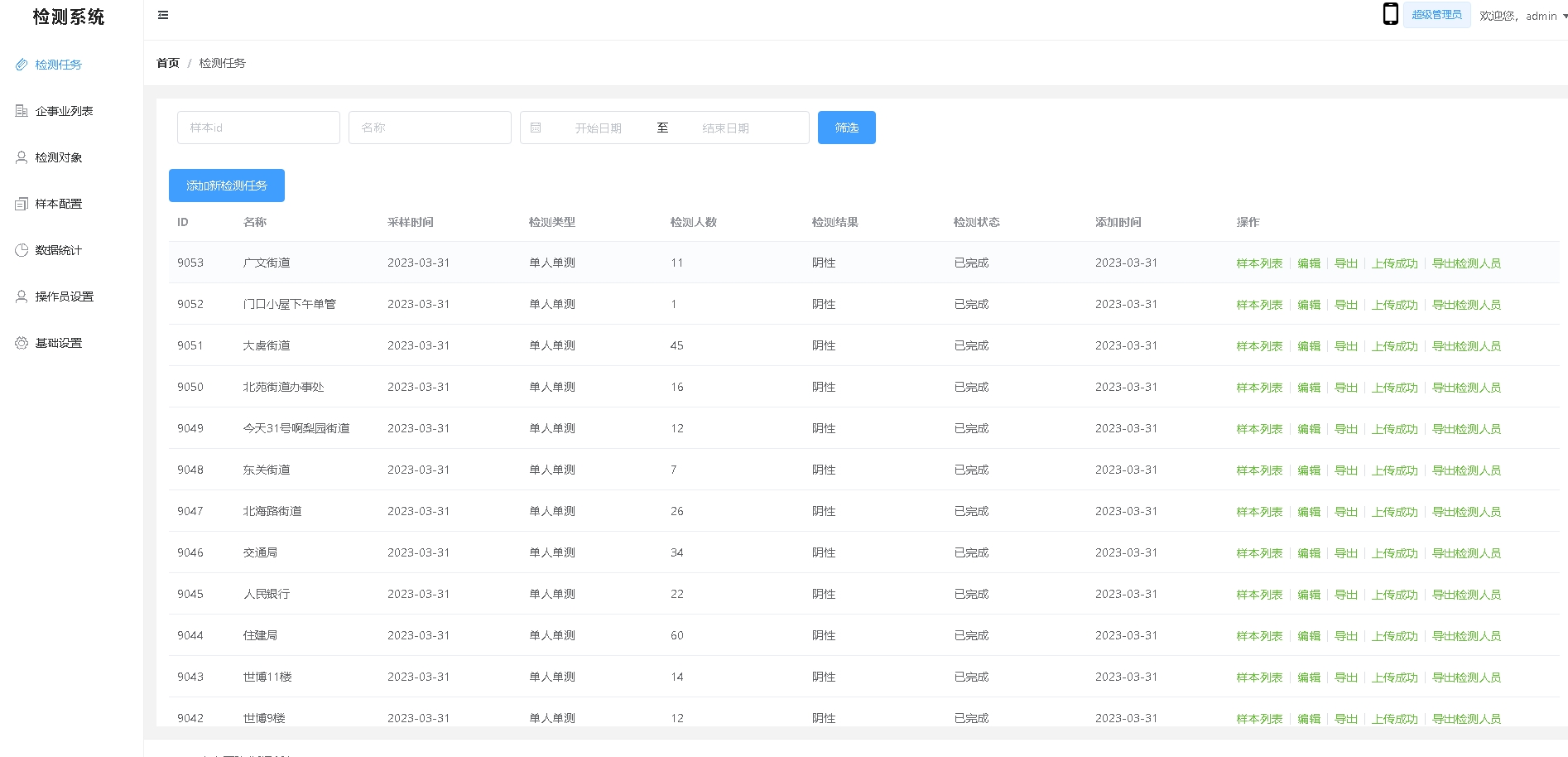Open 样本配置 menu item
This screenshot has height=757, width=1568.
coord(71,204)
